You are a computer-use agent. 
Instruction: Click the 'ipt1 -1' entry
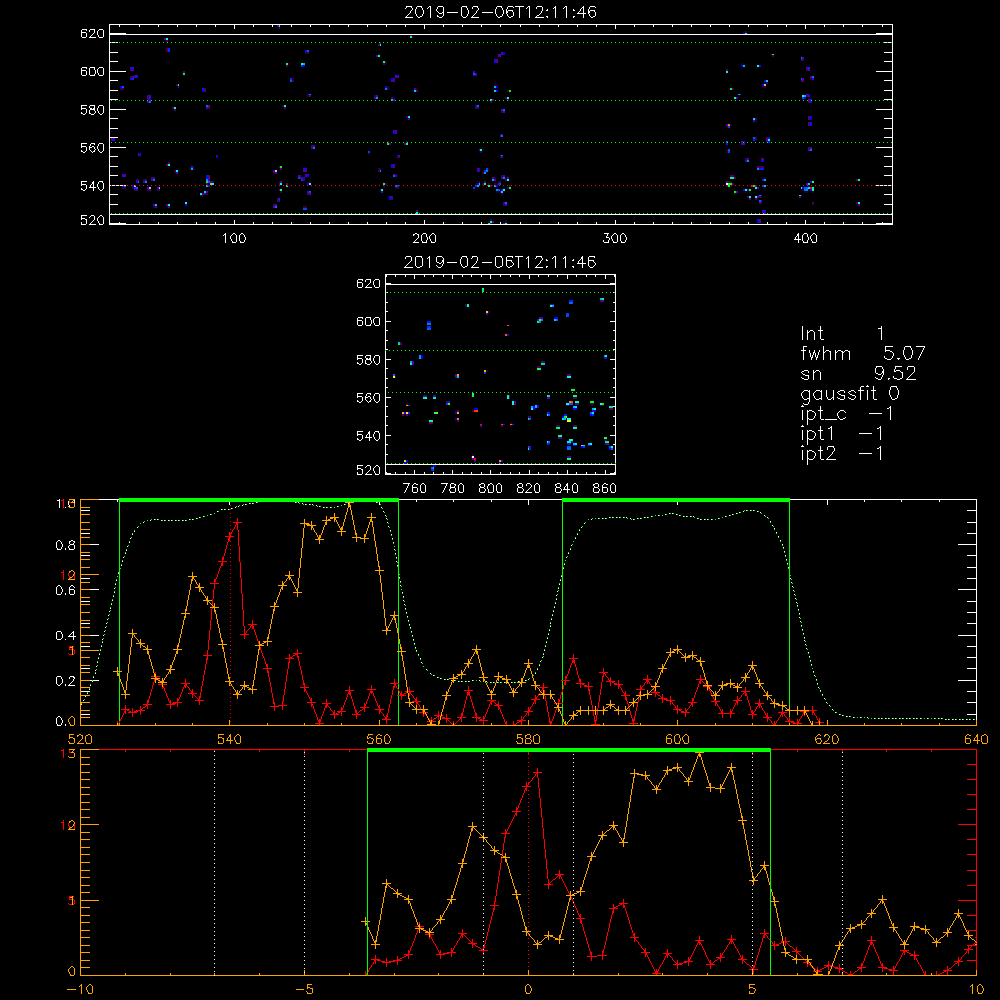click(x=842, y=434)
